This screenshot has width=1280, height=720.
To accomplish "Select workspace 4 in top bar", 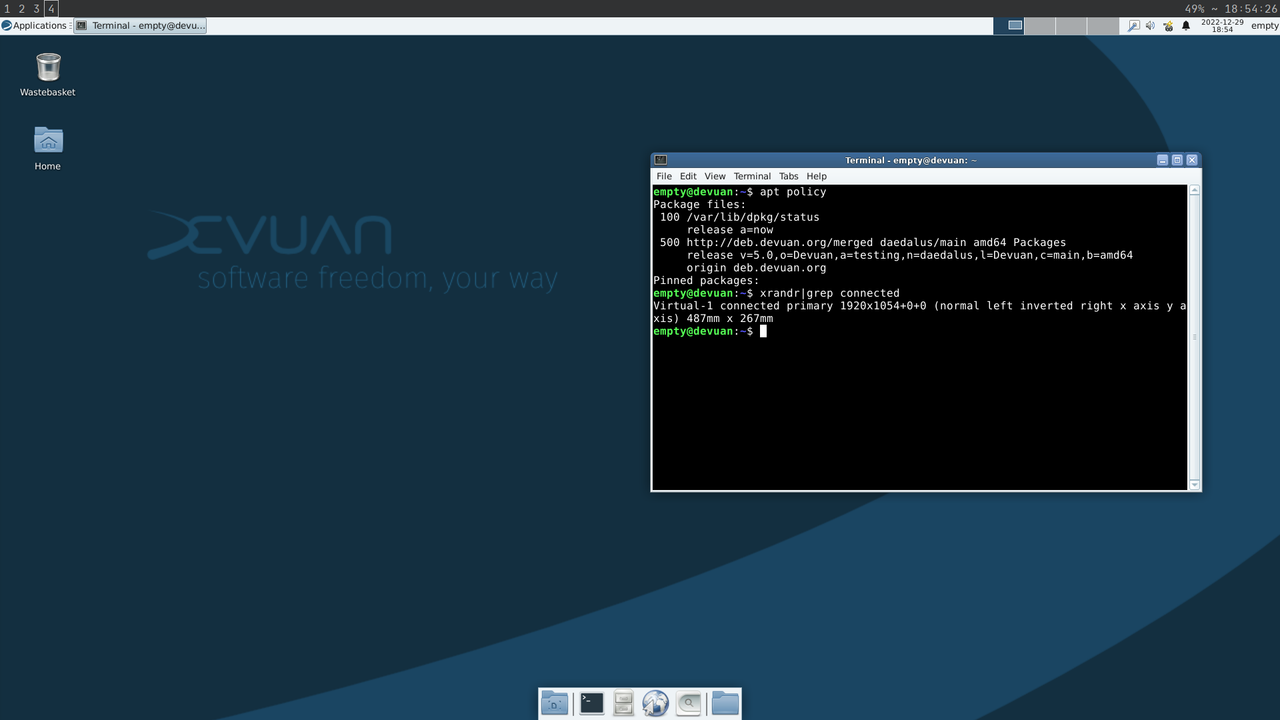I will pos(51,9).
